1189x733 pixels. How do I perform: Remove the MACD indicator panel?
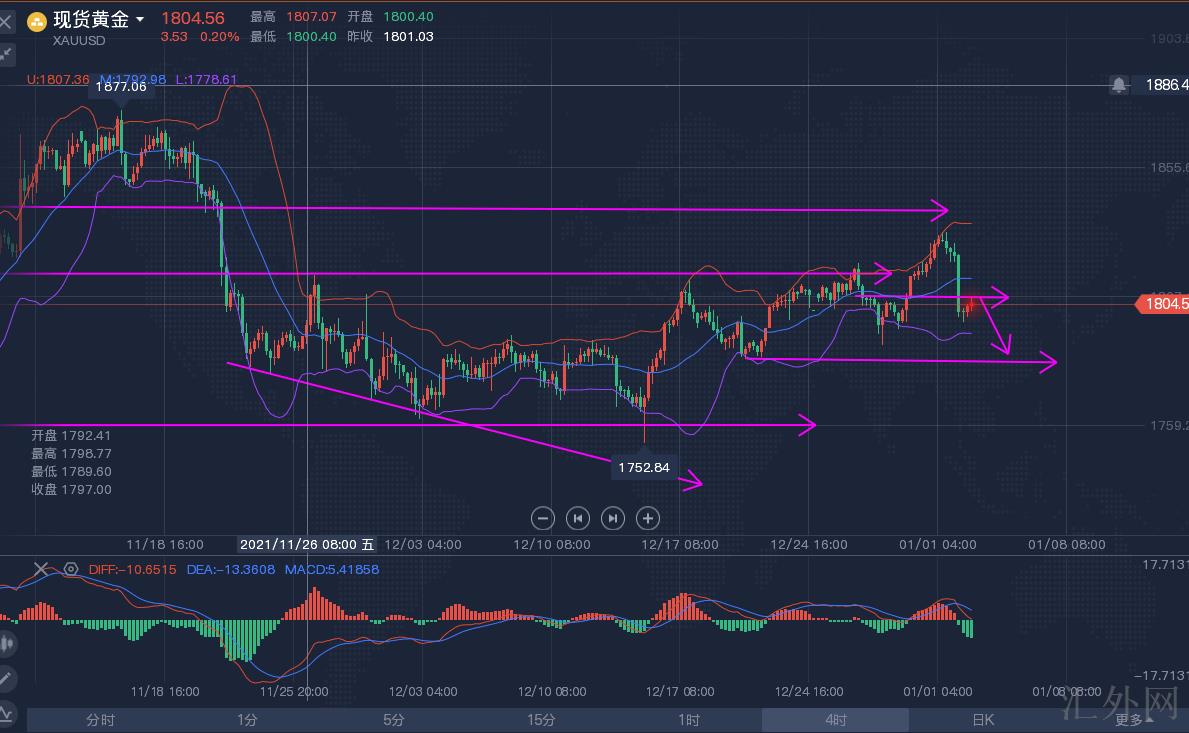click(40, 569)
